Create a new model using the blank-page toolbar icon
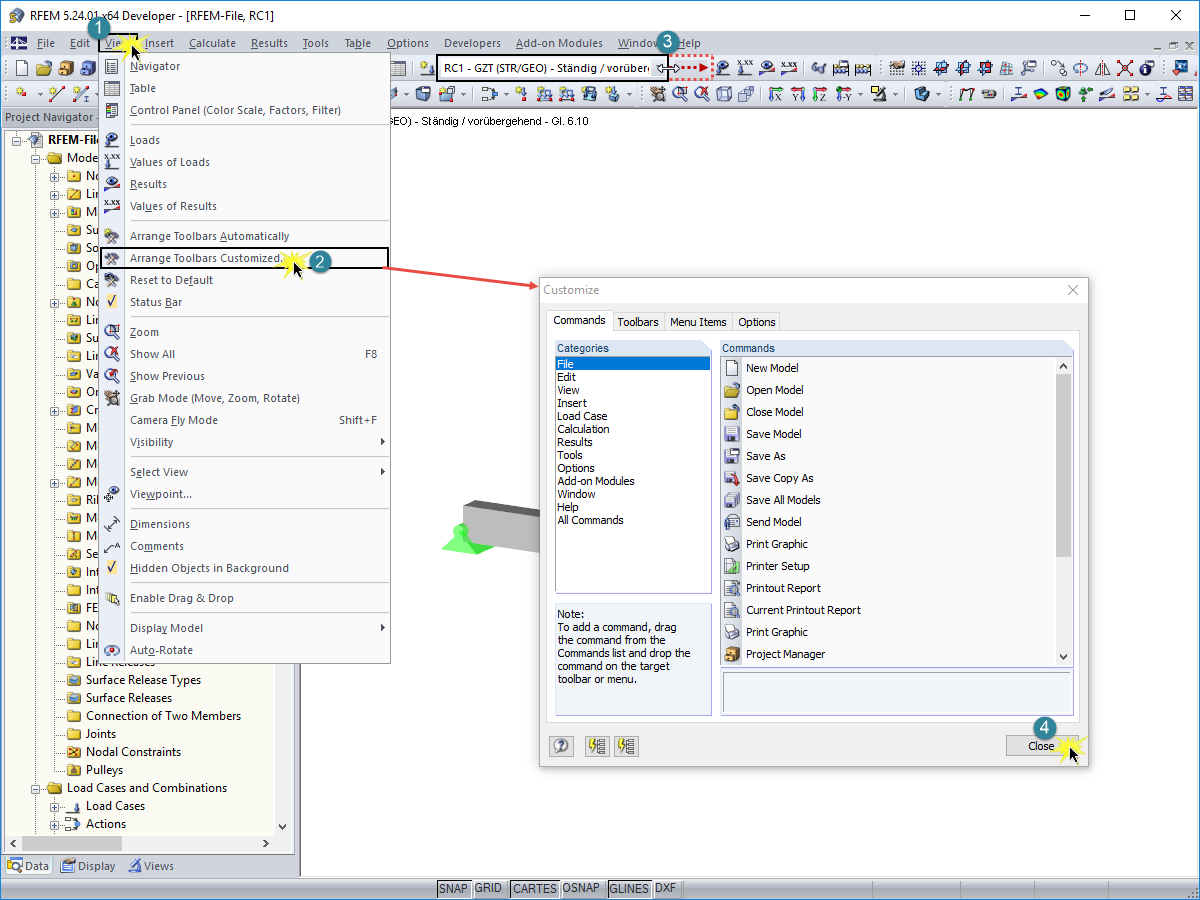Screen dimensions: 1200x900 click(x=22, y=67)
